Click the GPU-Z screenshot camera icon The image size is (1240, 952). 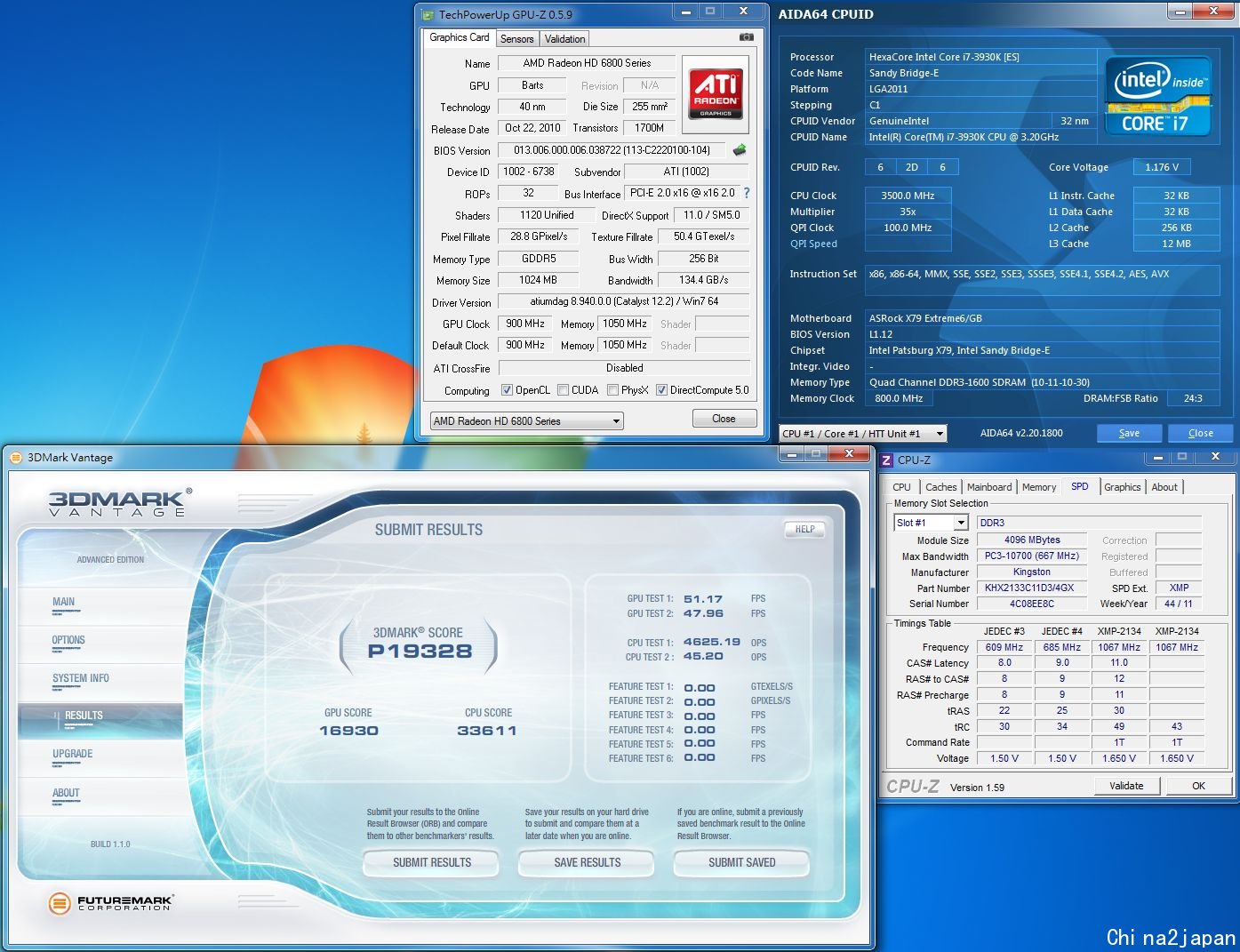coord(747,37)
